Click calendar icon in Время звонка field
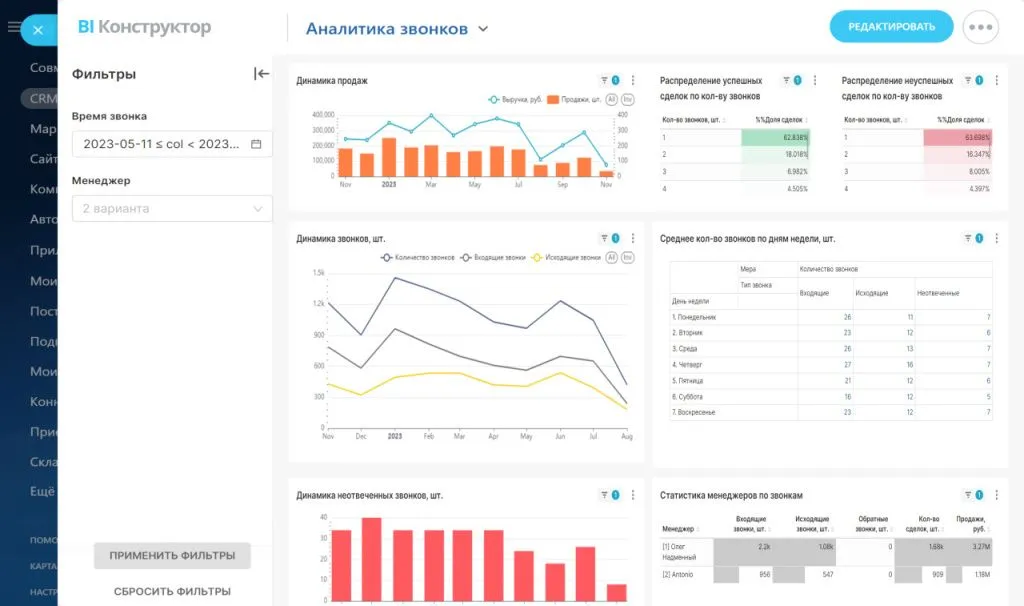Viewport: 1024px width, 606px height. pos(256,144)
